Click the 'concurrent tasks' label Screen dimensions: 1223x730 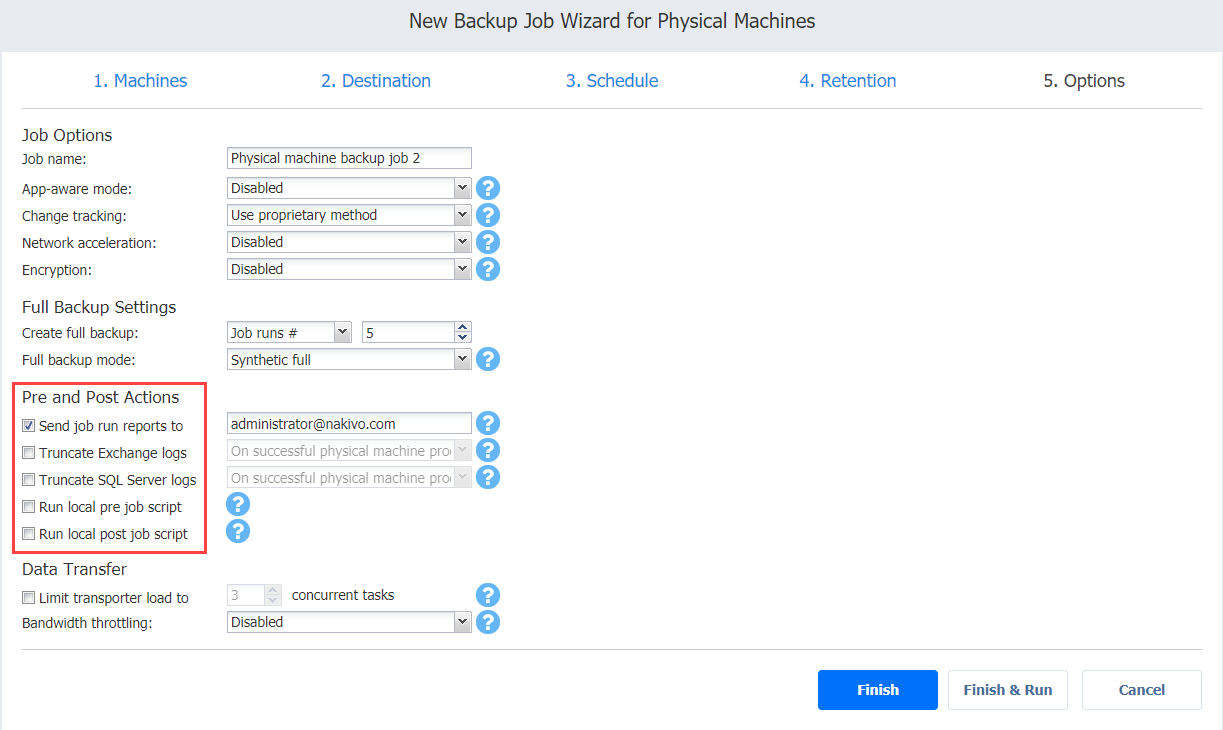(343, 595)
